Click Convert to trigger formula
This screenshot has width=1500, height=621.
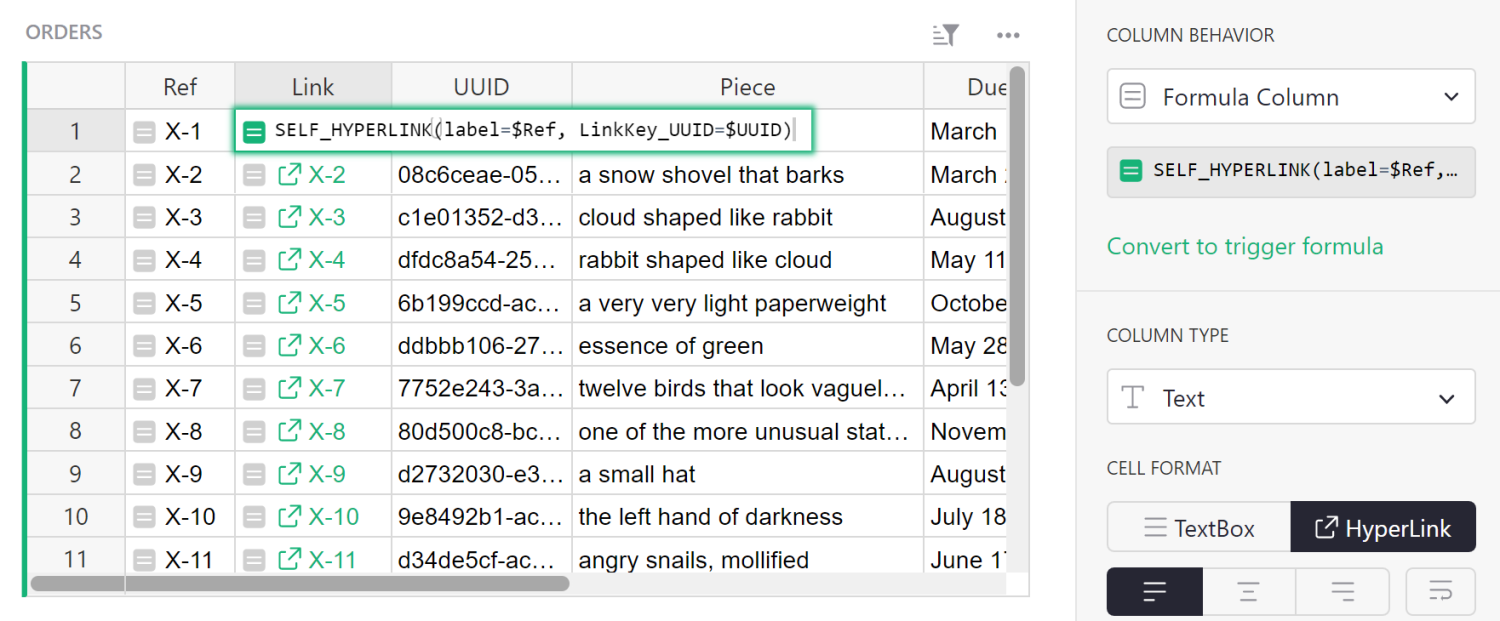tap(1245, 246)
